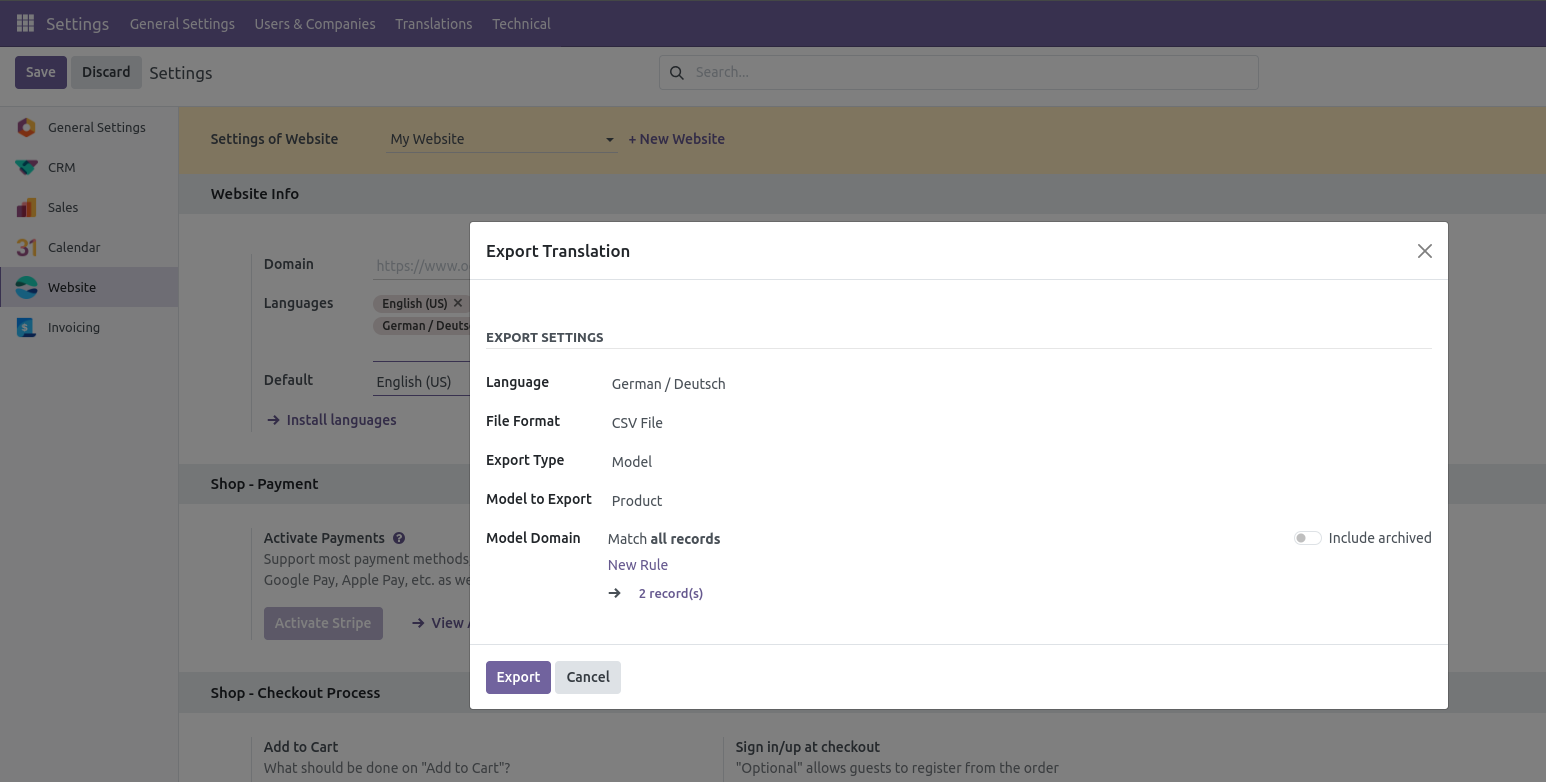1546x782 pixels.
Task: Click the Settings app title
Action: 77,23
